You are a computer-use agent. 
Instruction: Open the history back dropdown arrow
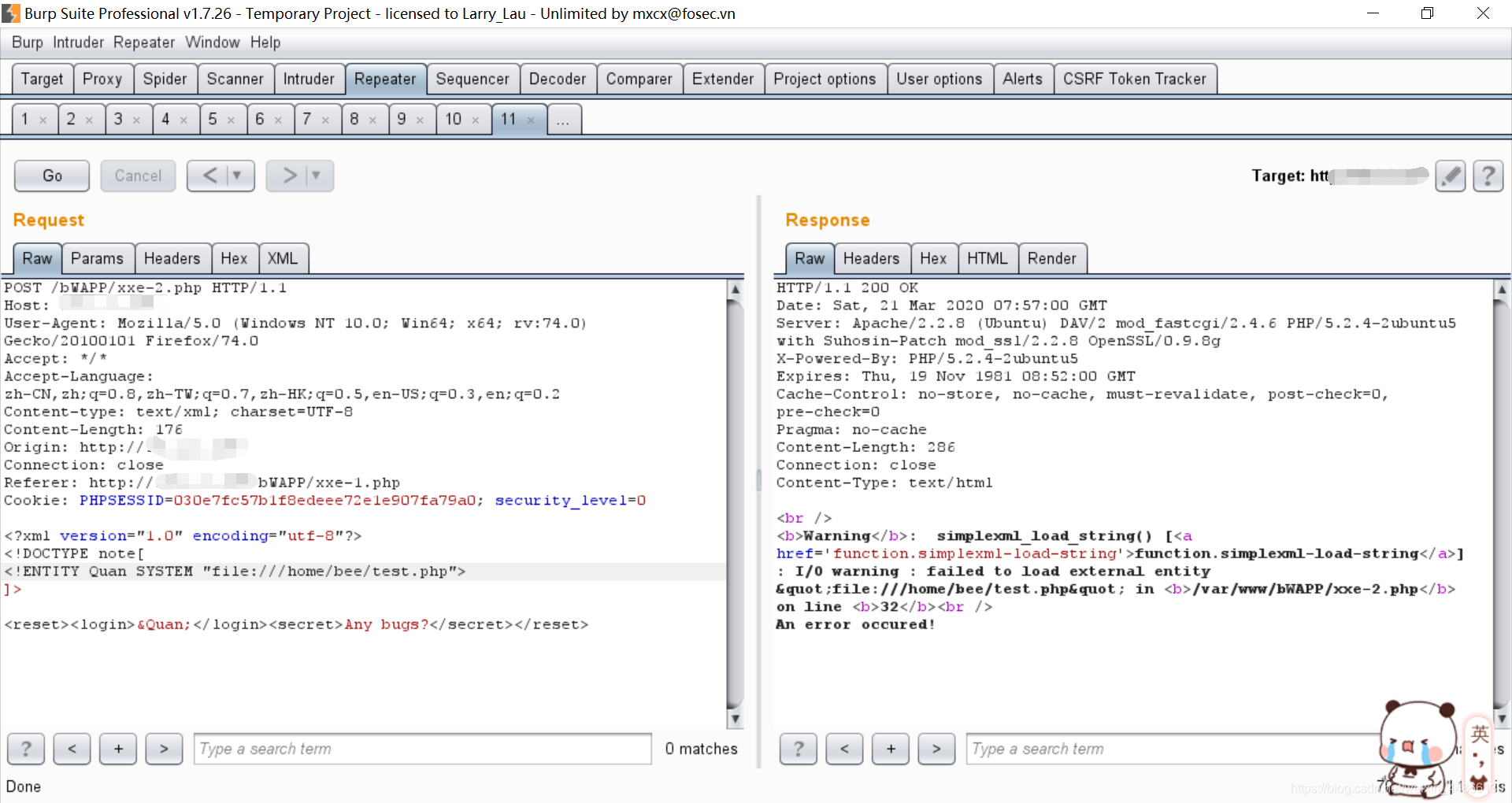pyautogui.click(x=237, y=176)
